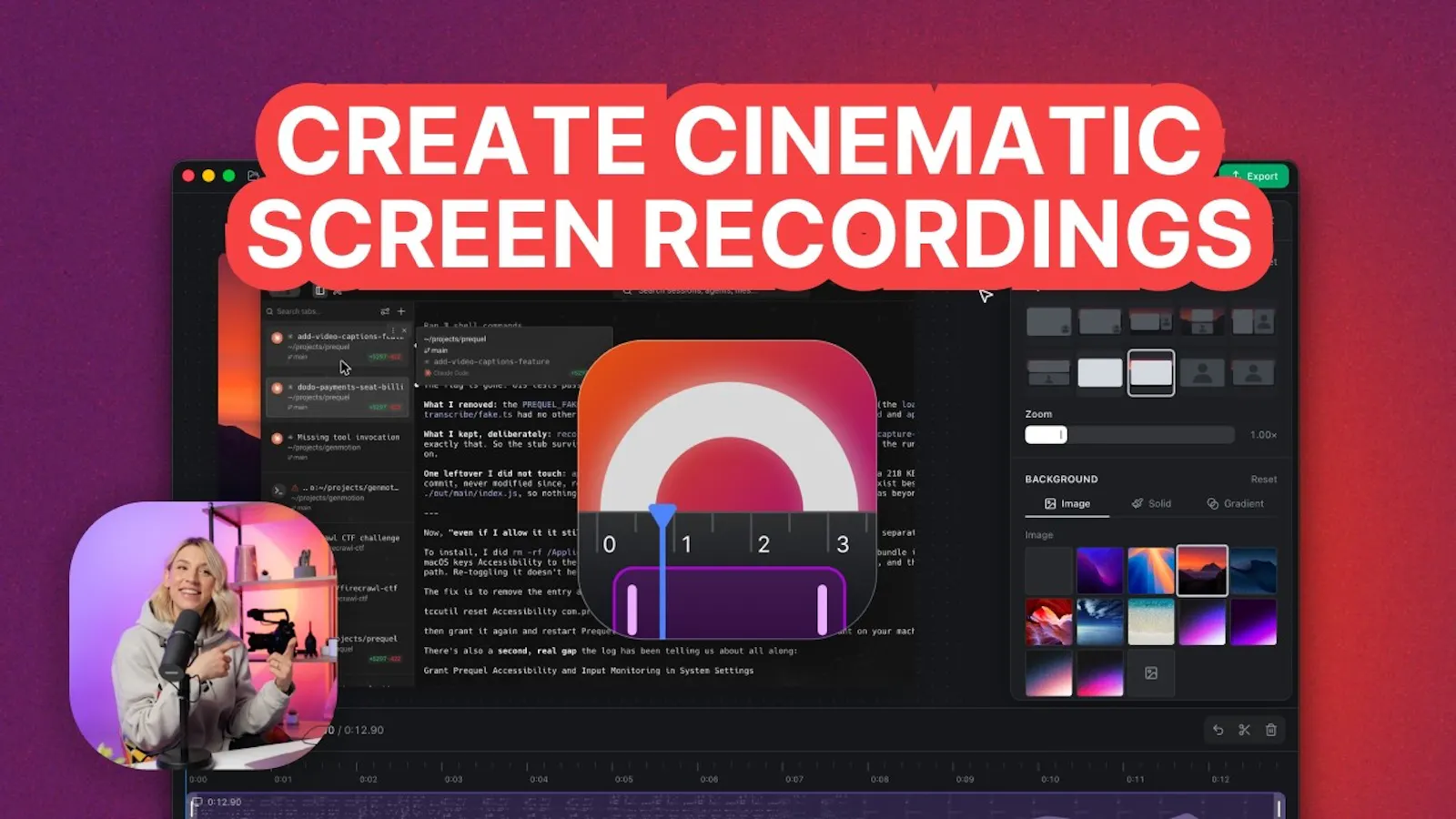This screenshot has width=1456, height=819.
Task: Select the sunset mountain background image
Action: click(x=1202, y=571)
